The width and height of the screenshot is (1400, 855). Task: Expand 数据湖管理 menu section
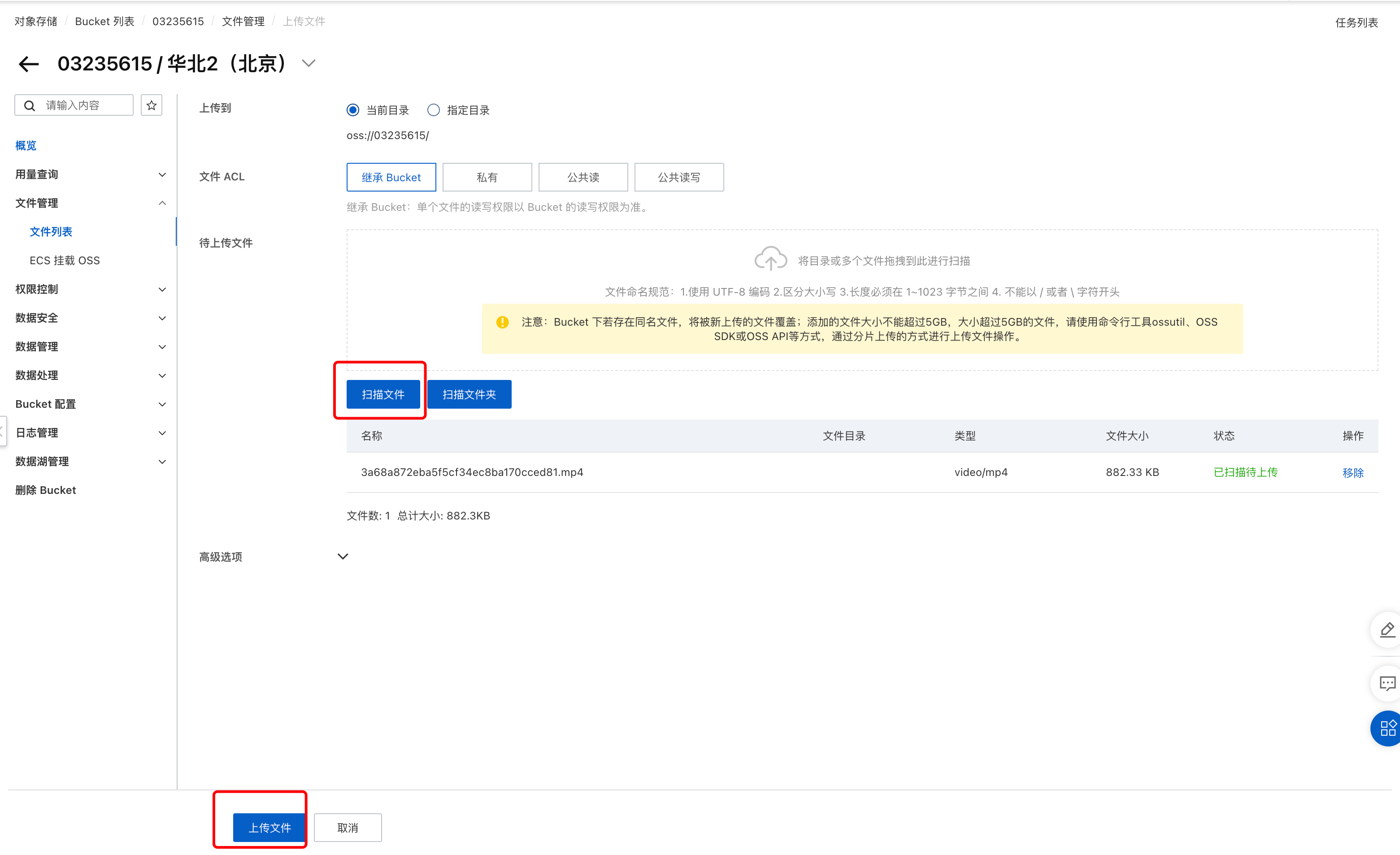[x=162, y=462]
